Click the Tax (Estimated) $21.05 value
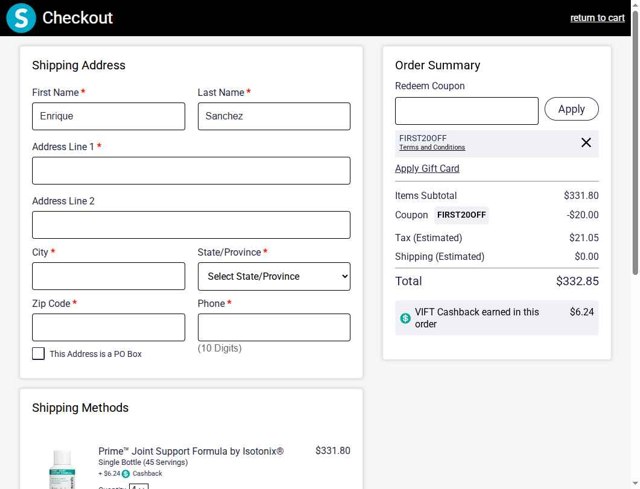This screenshot has width=640, height=489. (x=584, y=238)
